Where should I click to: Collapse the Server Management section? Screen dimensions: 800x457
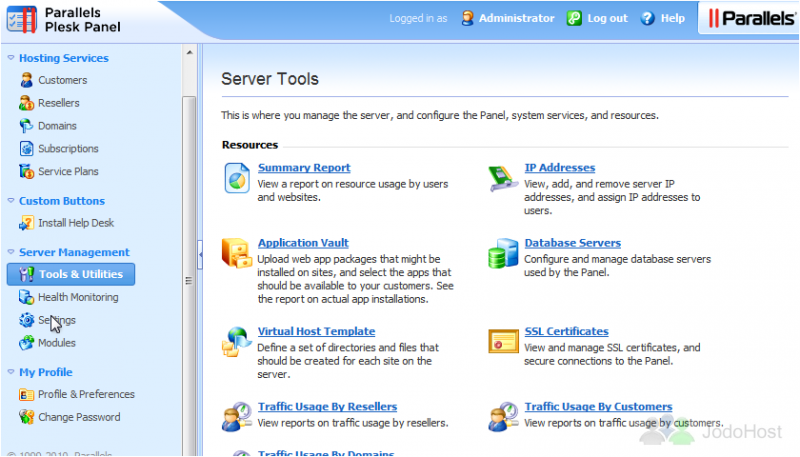11,252
